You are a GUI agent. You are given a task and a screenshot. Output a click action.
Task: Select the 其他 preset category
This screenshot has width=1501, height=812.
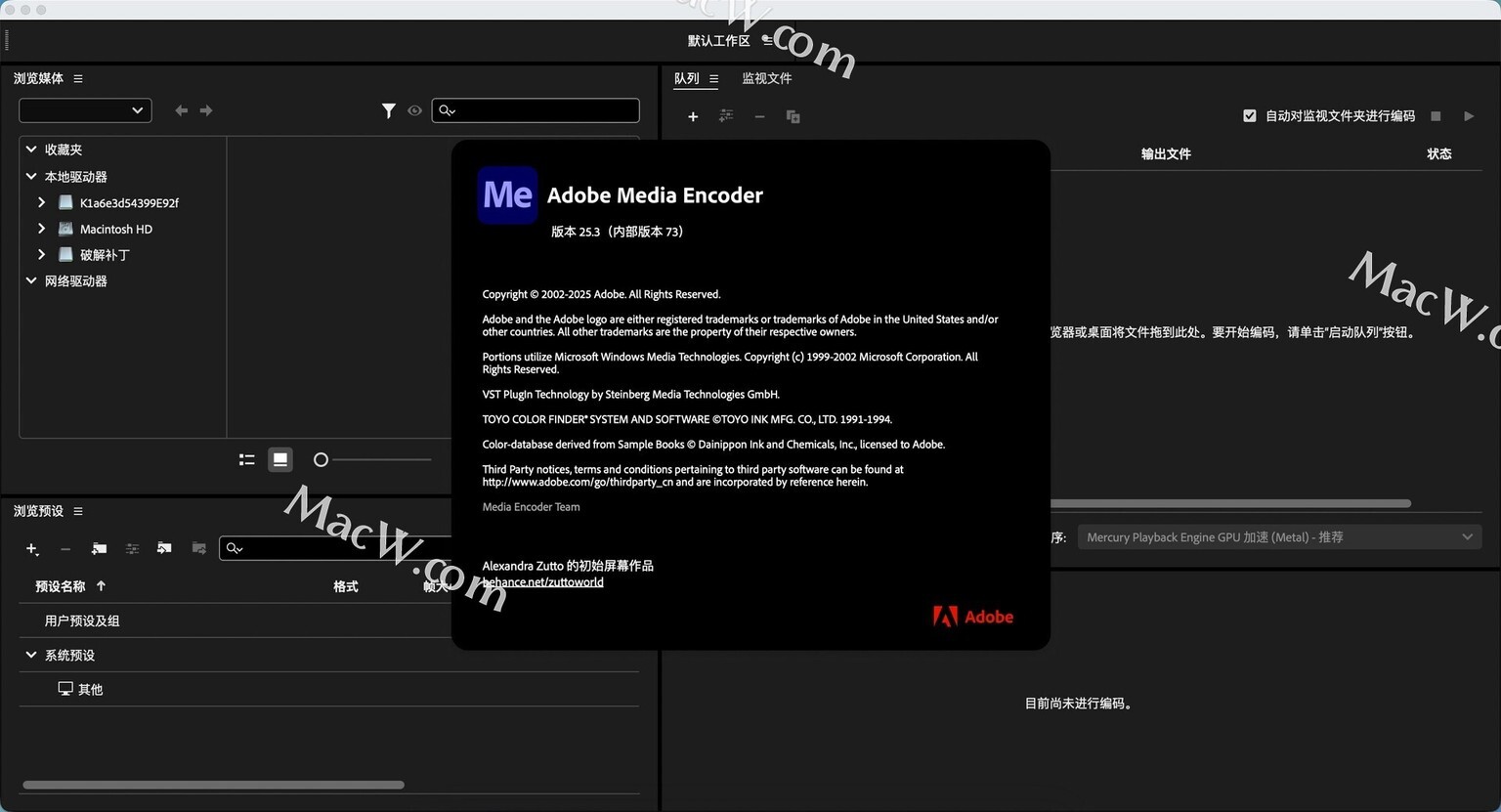[x=91, y=690]
